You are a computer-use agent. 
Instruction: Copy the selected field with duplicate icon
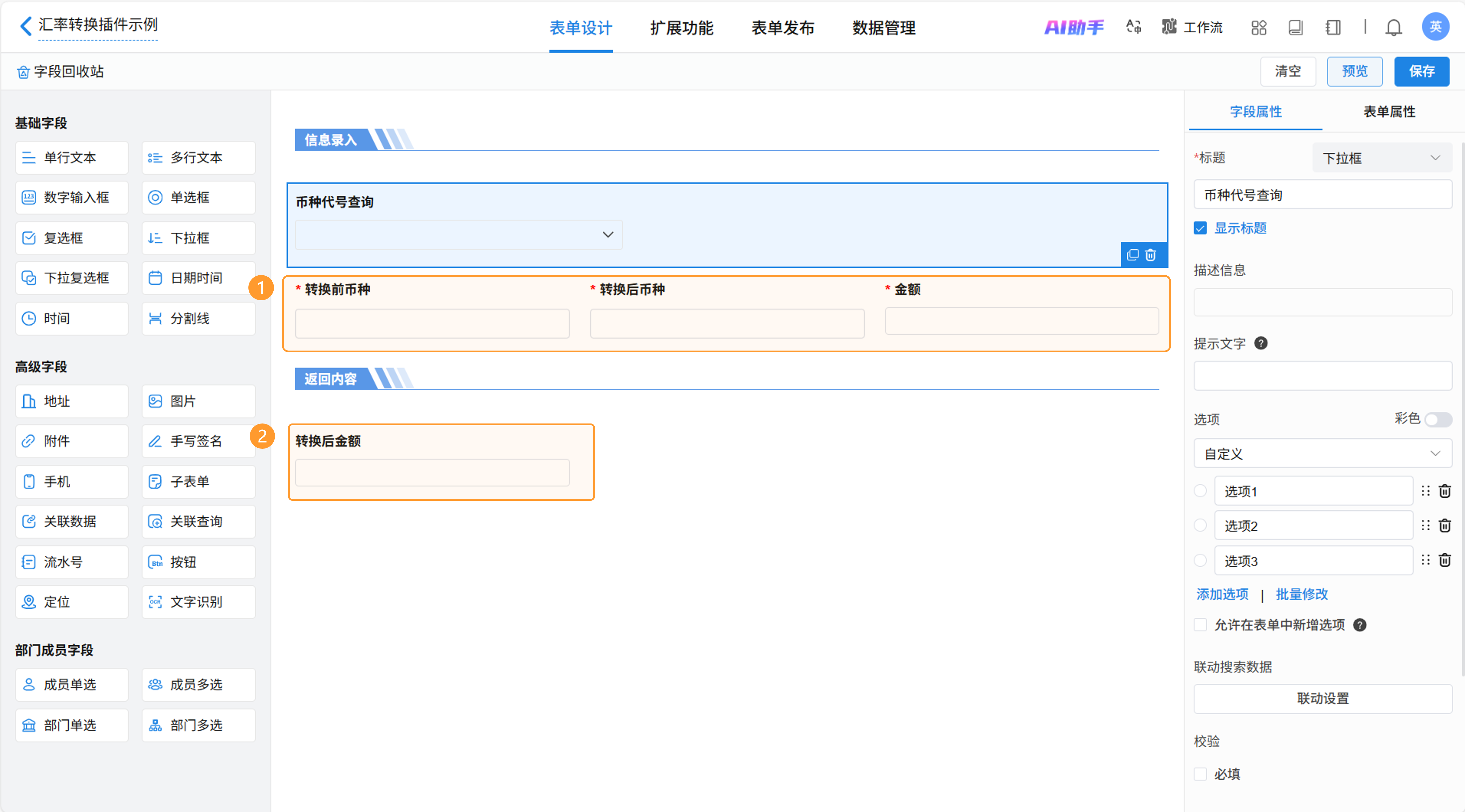pos(1132,255)
